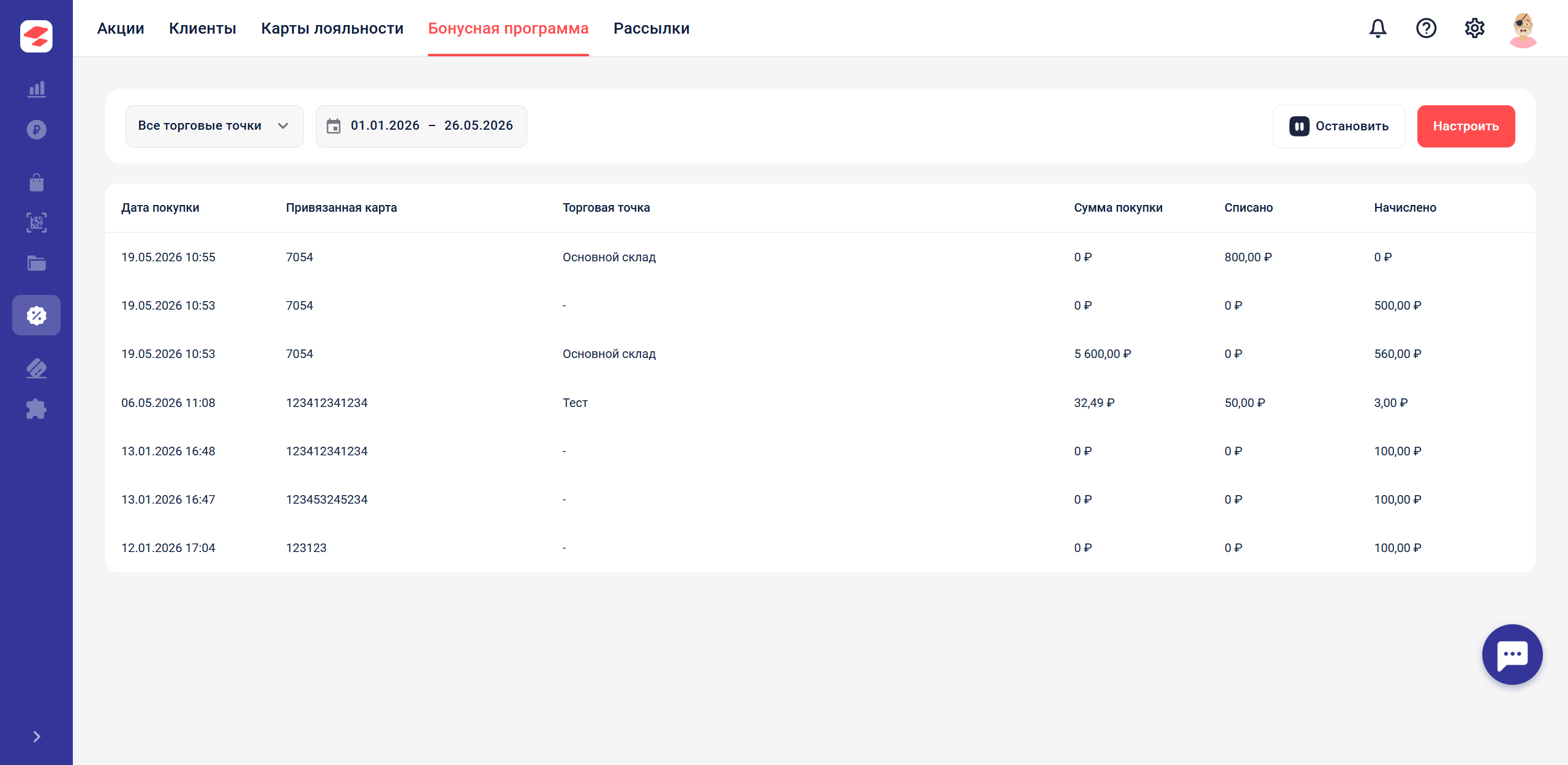Image resolution: width=1568 pixels, height=765 pixels.
Task: Click the 800,00 ₽ written-off value
Action: tap(1248, 257)
